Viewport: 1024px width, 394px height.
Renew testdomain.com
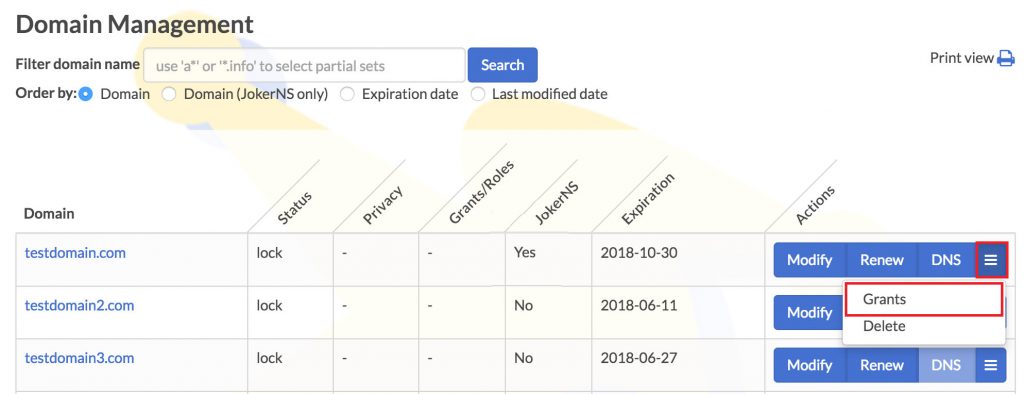tap(882, 260)
